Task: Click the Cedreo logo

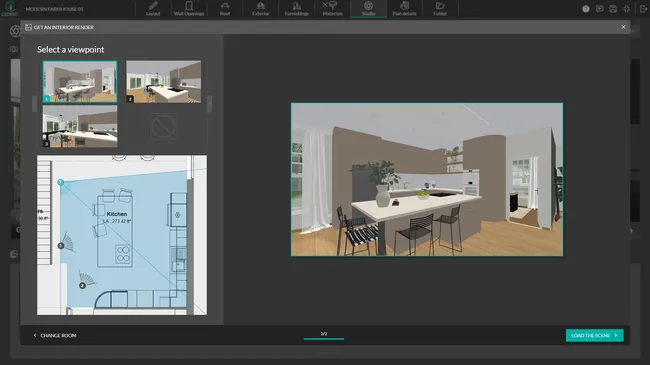Action: 10,8
